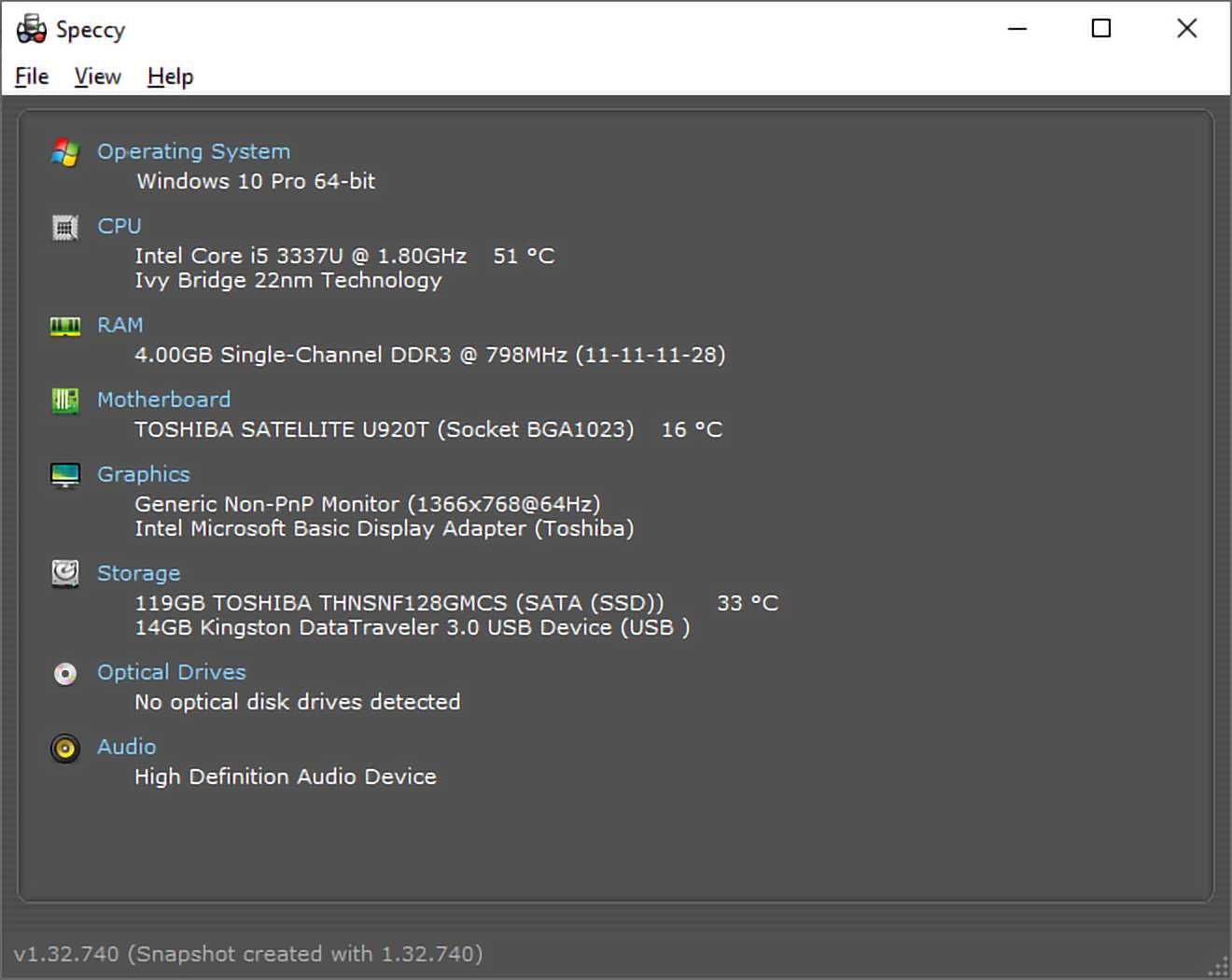The height and width of the screenshot is (980, 1232).
Task: Click the No optical disk drives detected text
Action: pos(298,702)
